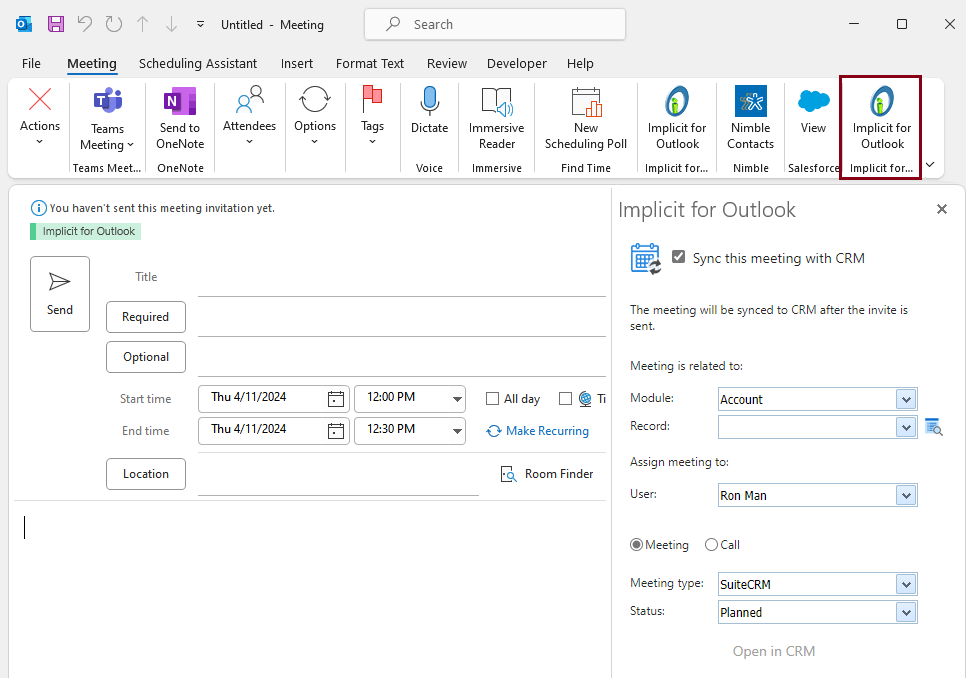Click in the Location text field
The width and height of the screenshot is (966, 678).
point(338,477)
